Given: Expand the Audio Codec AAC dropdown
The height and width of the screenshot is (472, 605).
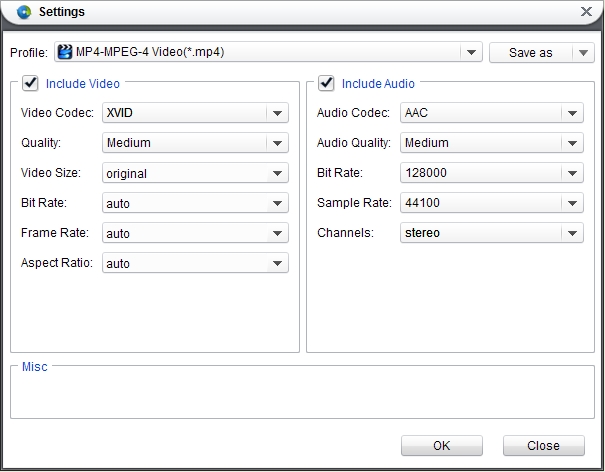Looking at the screenshot, I should tap(572, 113).
